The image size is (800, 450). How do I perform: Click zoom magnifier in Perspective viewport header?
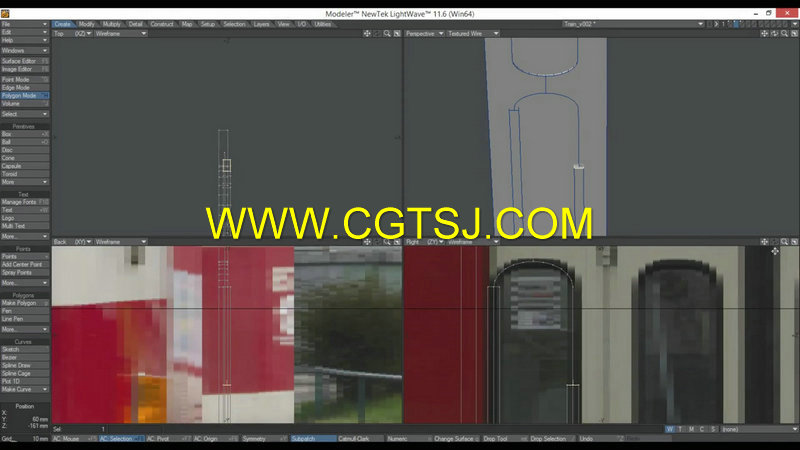click(784, 34)
